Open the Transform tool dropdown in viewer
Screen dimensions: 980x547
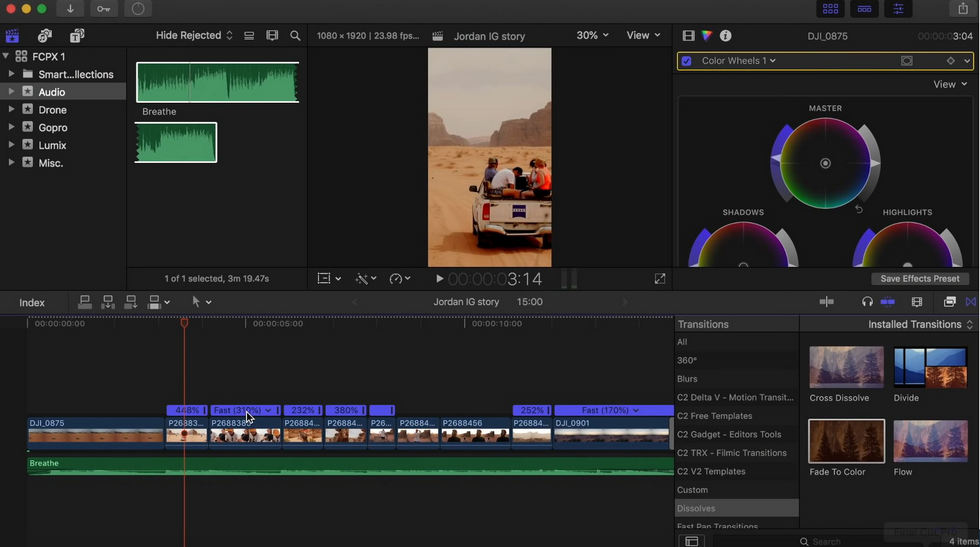tap(329, 279)
